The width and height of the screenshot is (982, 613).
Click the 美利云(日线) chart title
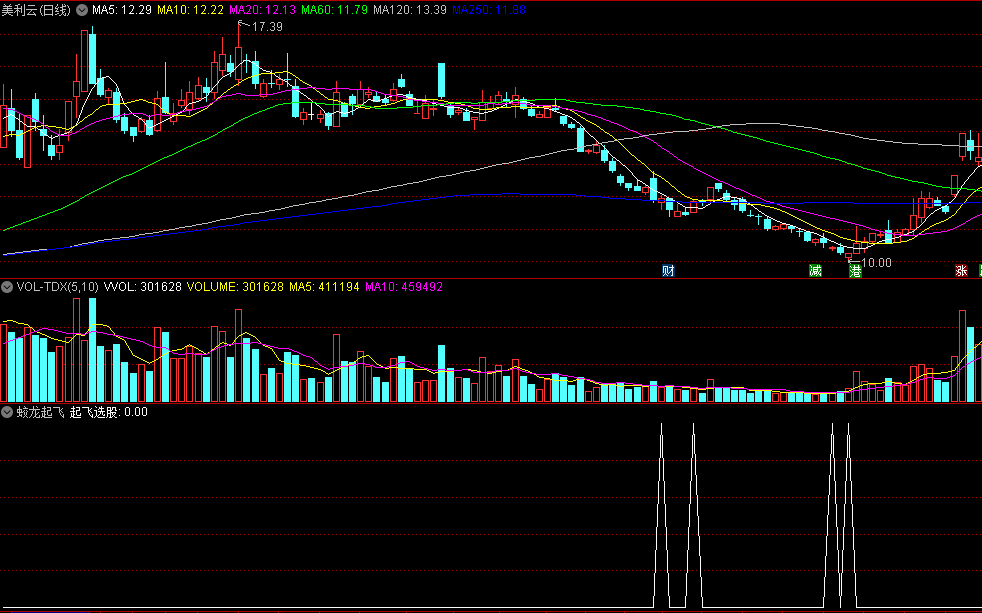click(36, 10)
